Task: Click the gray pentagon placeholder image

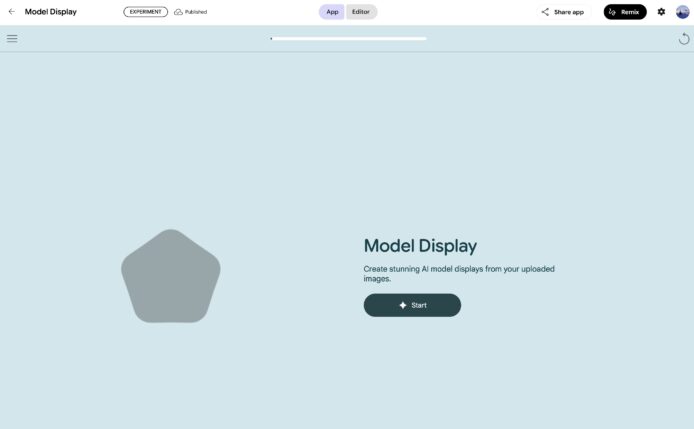Action: (x=171, y=277)
